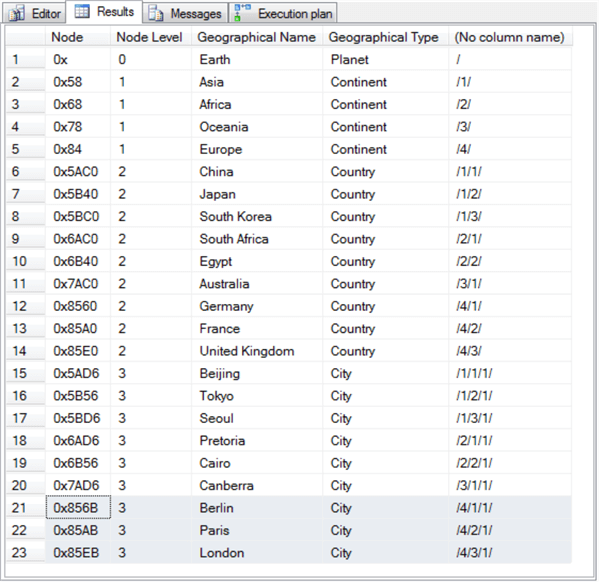Viewport: 599px width, 582px height.
Task: Click the Beijing cell
Action: point(257,373)
